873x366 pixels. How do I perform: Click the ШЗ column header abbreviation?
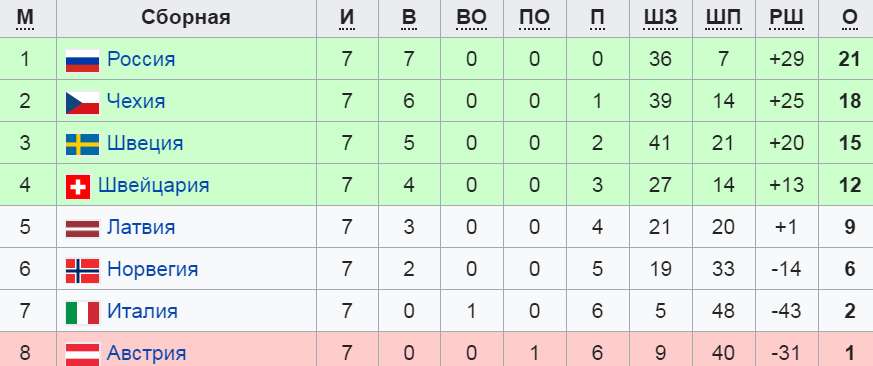pyautogui.click(x=660, y=18)
